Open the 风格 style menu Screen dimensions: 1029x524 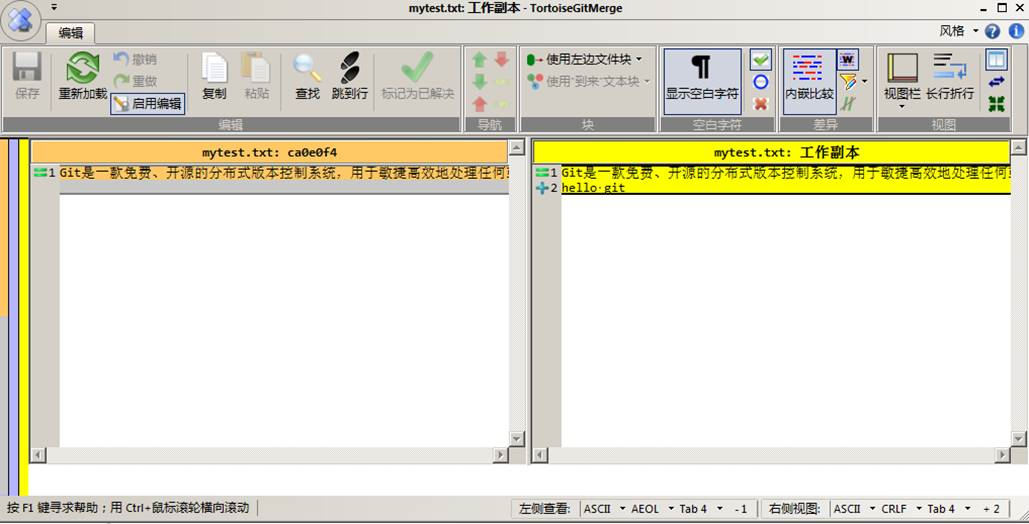[x=958, y=30]
